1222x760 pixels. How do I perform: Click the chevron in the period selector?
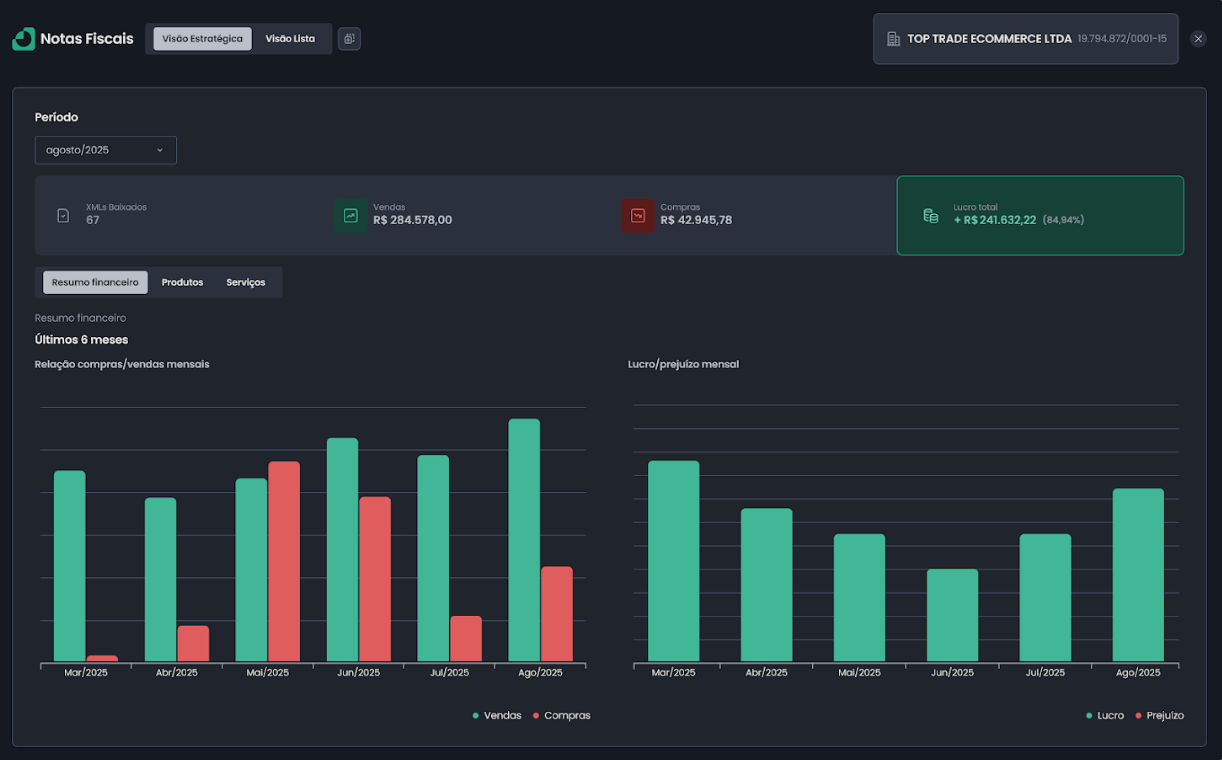(160, 150)
